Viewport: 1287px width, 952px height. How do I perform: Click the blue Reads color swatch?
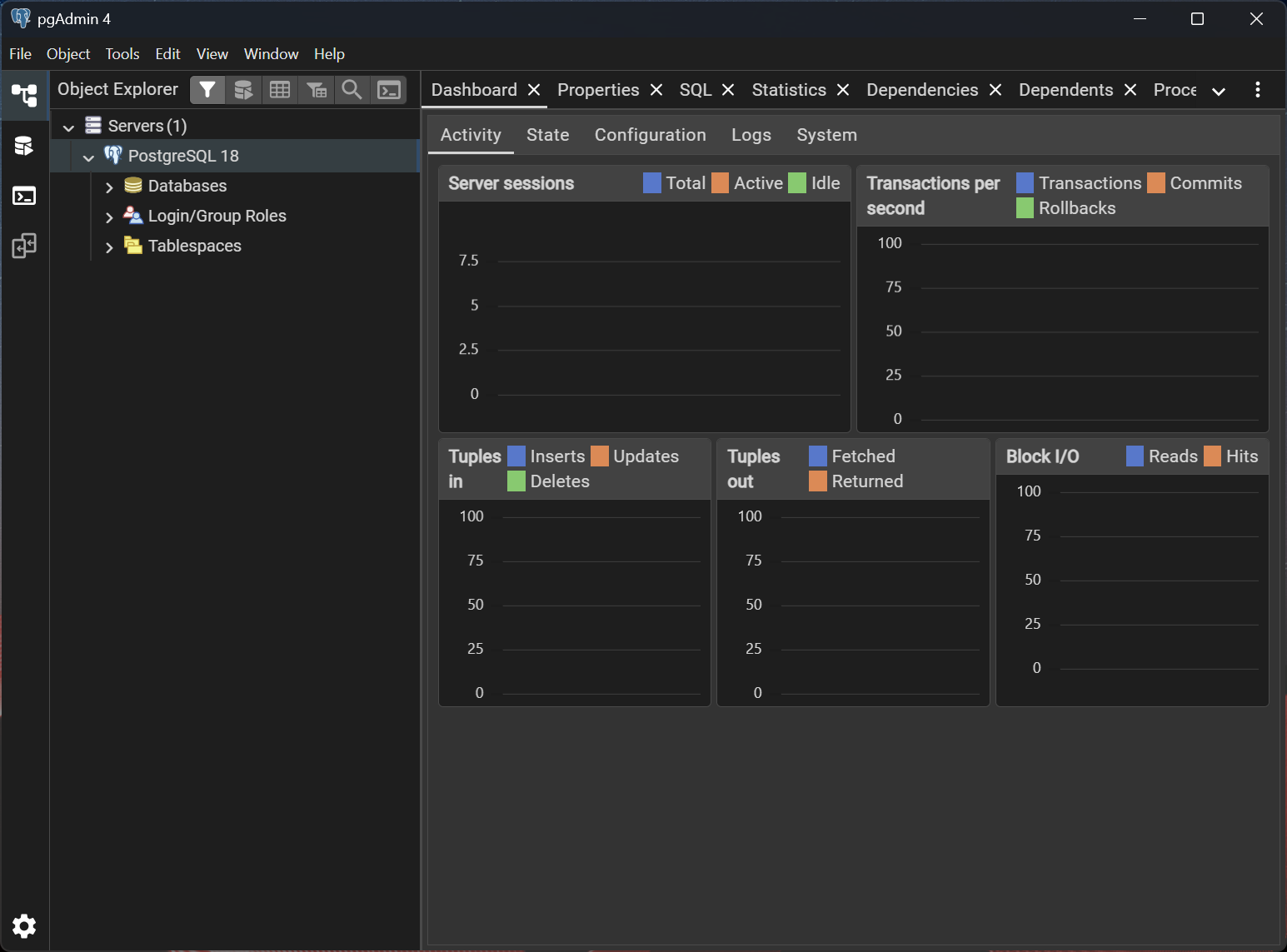click(1135, 456)
